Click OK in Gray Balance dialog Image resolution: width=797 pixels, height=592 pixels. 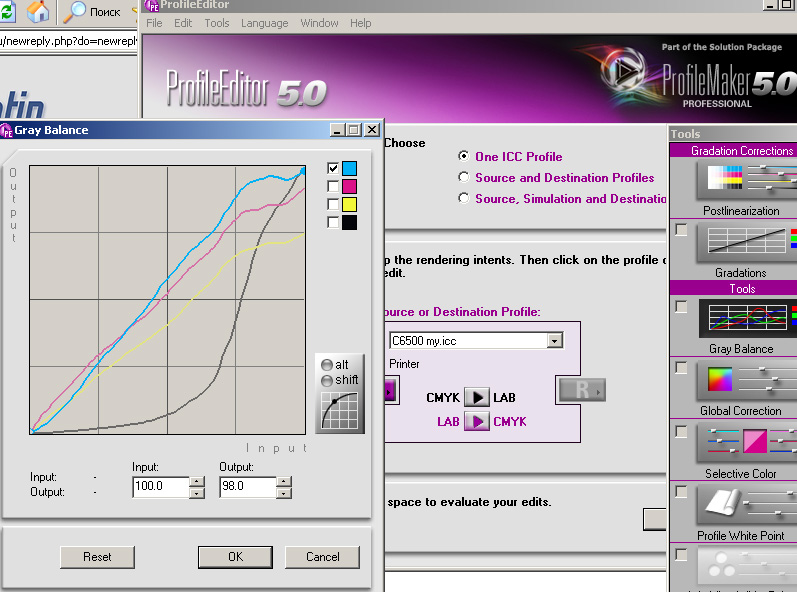(235, 557)
